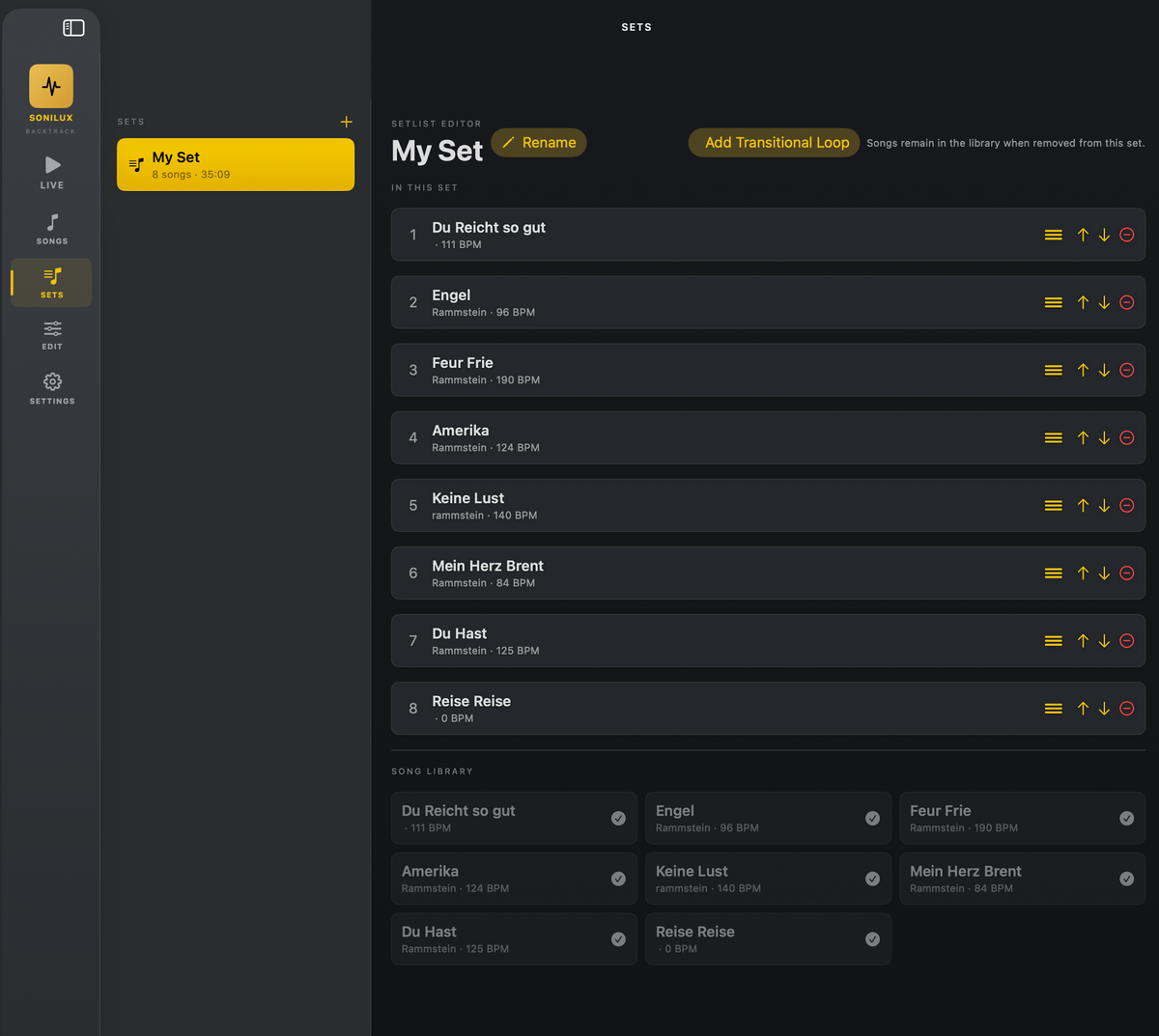Click the reorder handle for Keine Lust

1054,505
